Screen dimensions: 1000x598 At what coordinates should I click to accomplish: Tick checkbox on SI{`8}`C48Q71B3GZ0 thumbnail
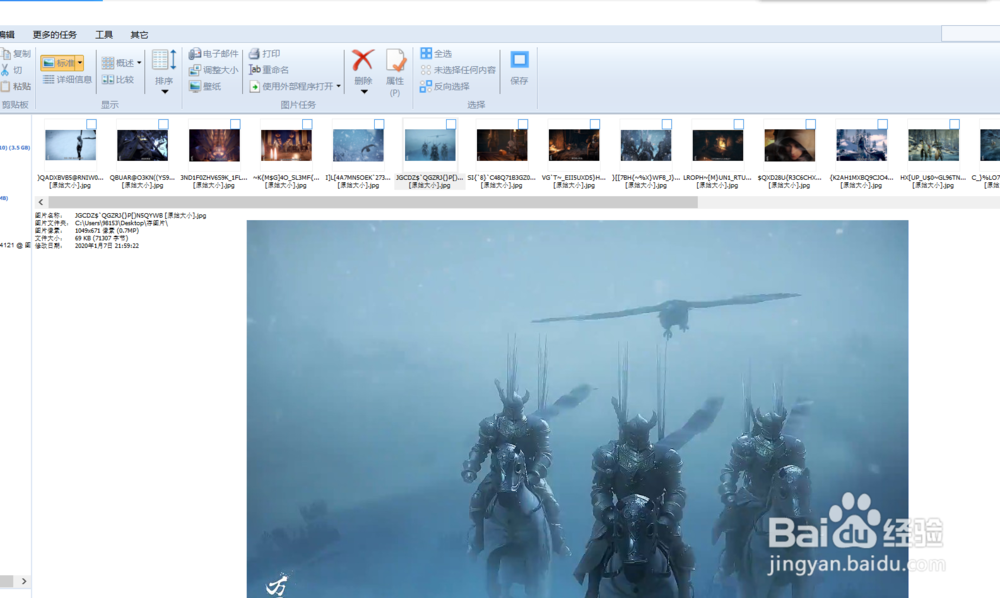click(x=523, y=124)
